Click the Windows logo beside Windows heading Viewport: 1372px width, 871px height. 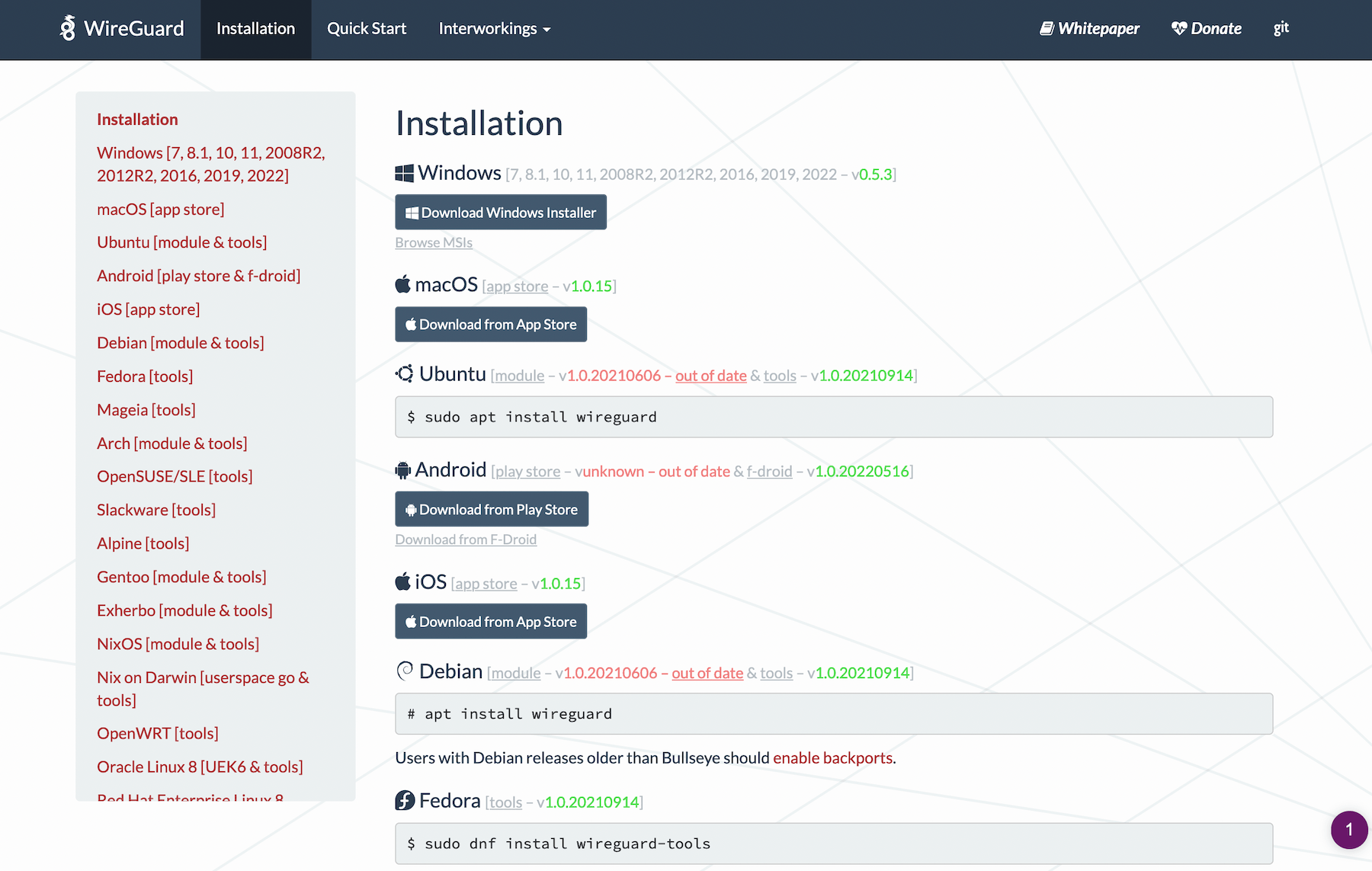[404, 173]
